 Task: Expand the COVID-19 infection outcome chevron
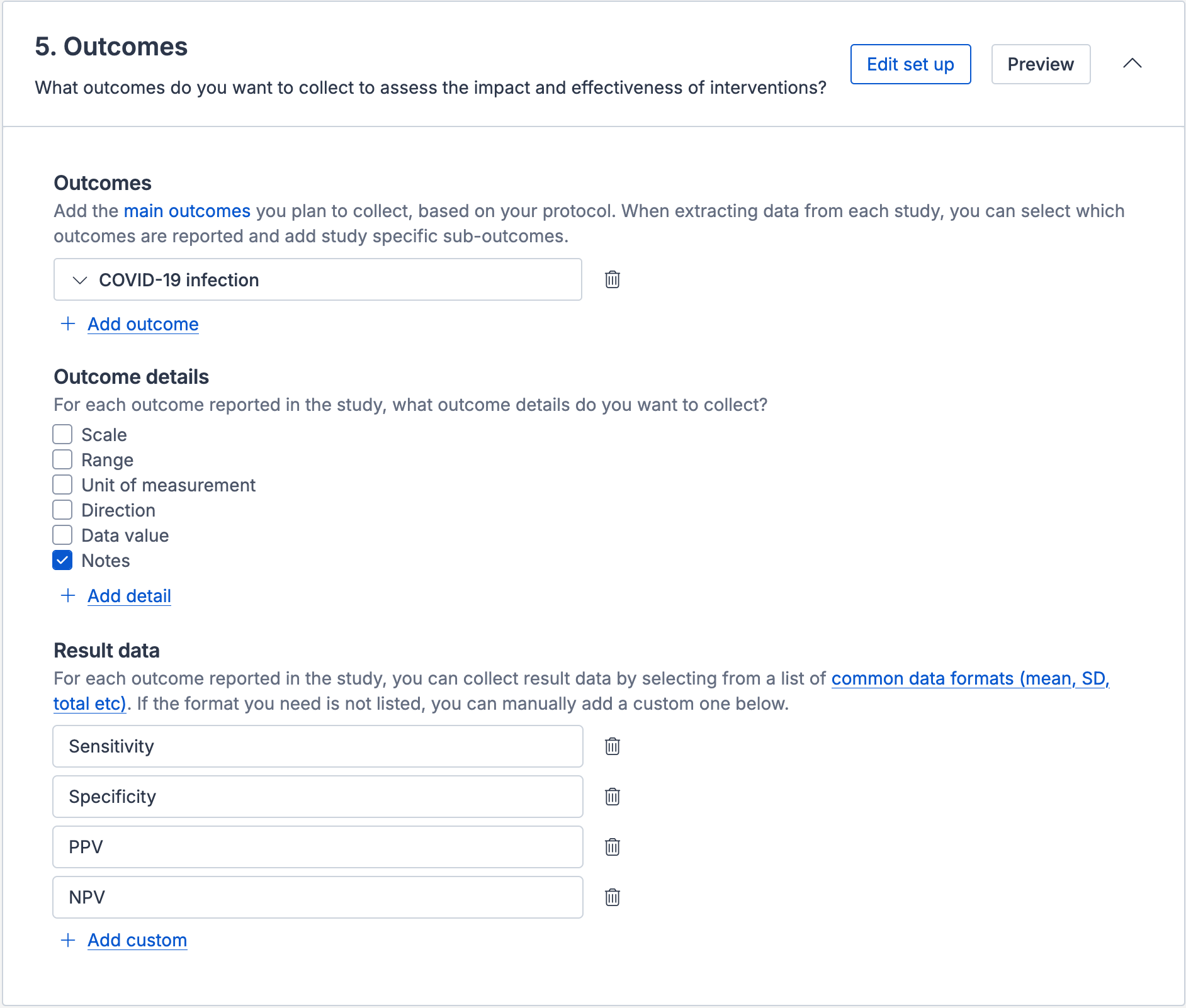click(80, 280)
